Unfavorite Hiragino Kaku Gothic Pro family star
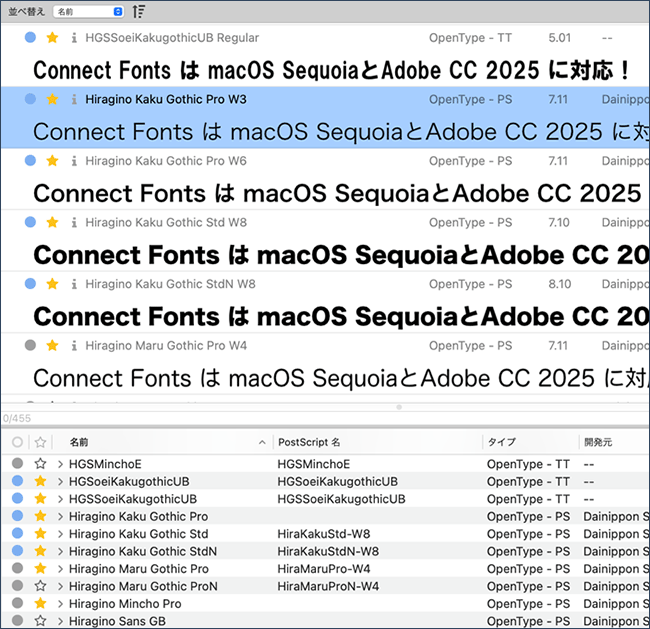 (40, 515)
